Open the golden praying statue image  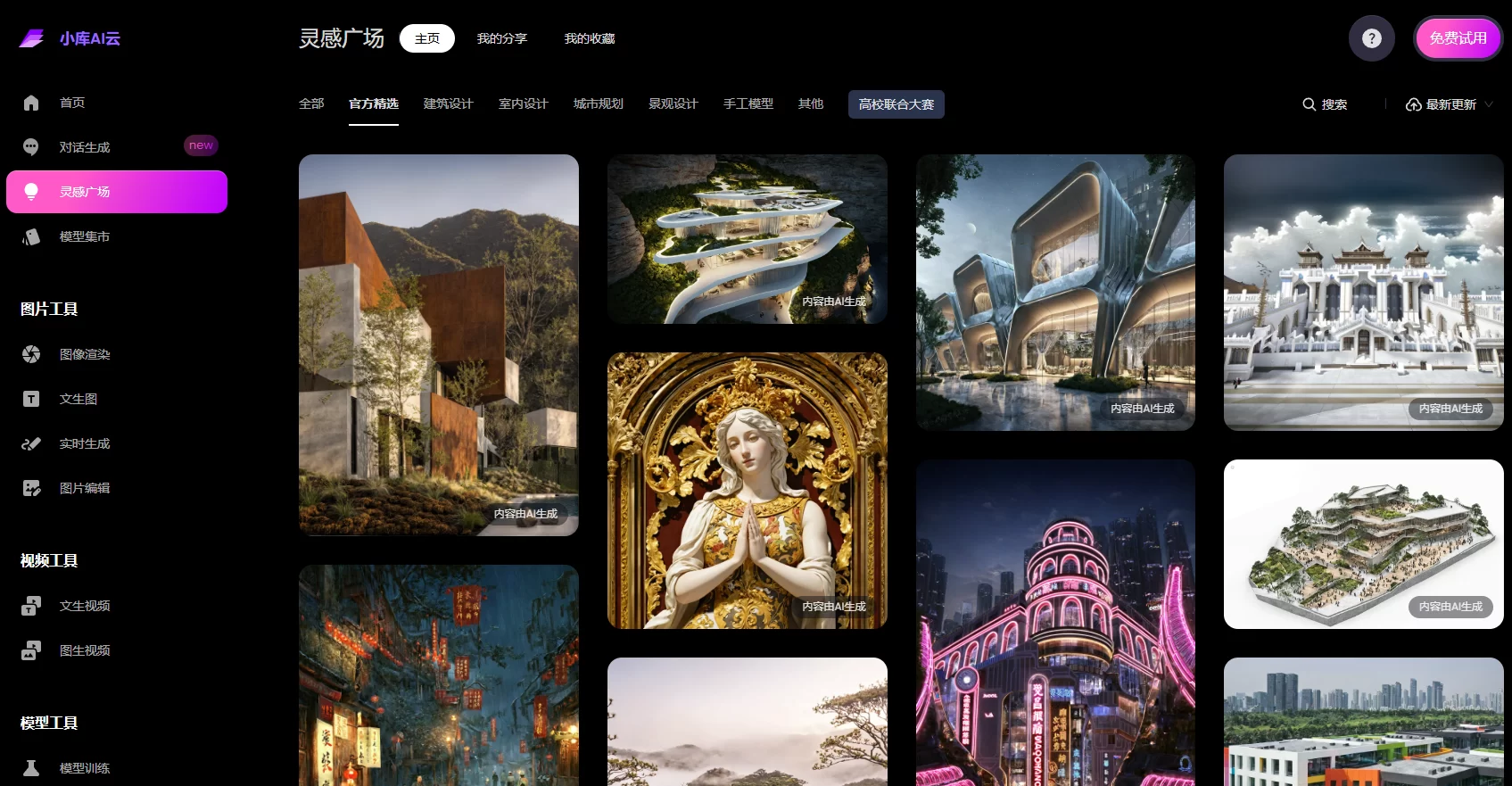(747, 490)
